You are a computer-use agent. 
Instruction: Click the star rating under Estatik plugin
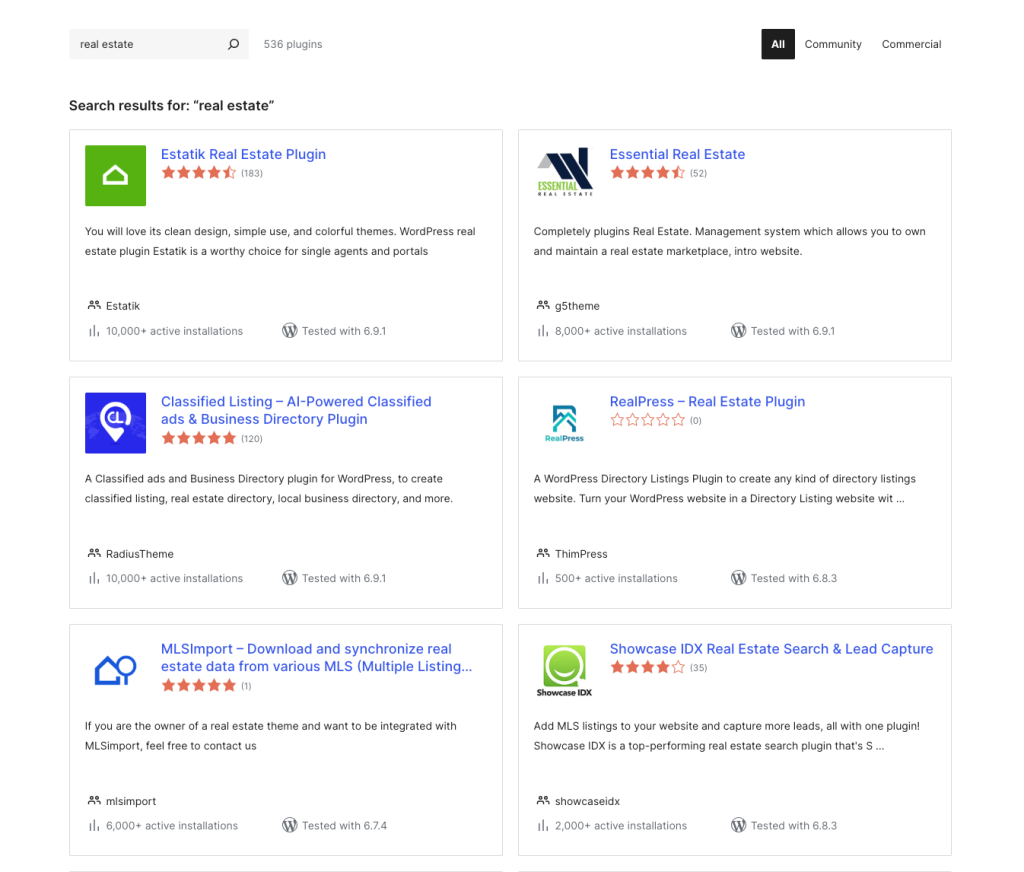[199, 173]
